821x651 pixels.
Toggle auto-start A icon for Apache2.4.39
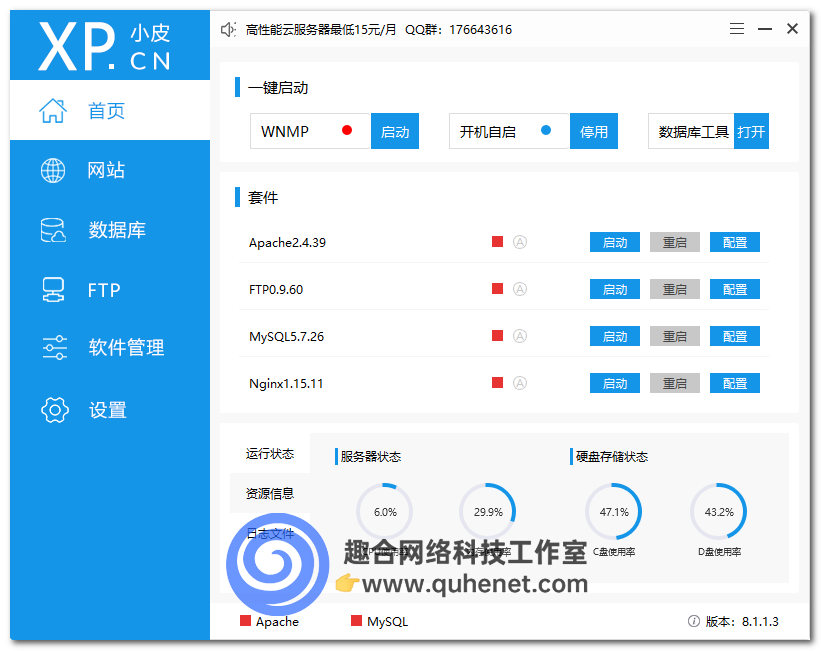[x=519, y=242]
